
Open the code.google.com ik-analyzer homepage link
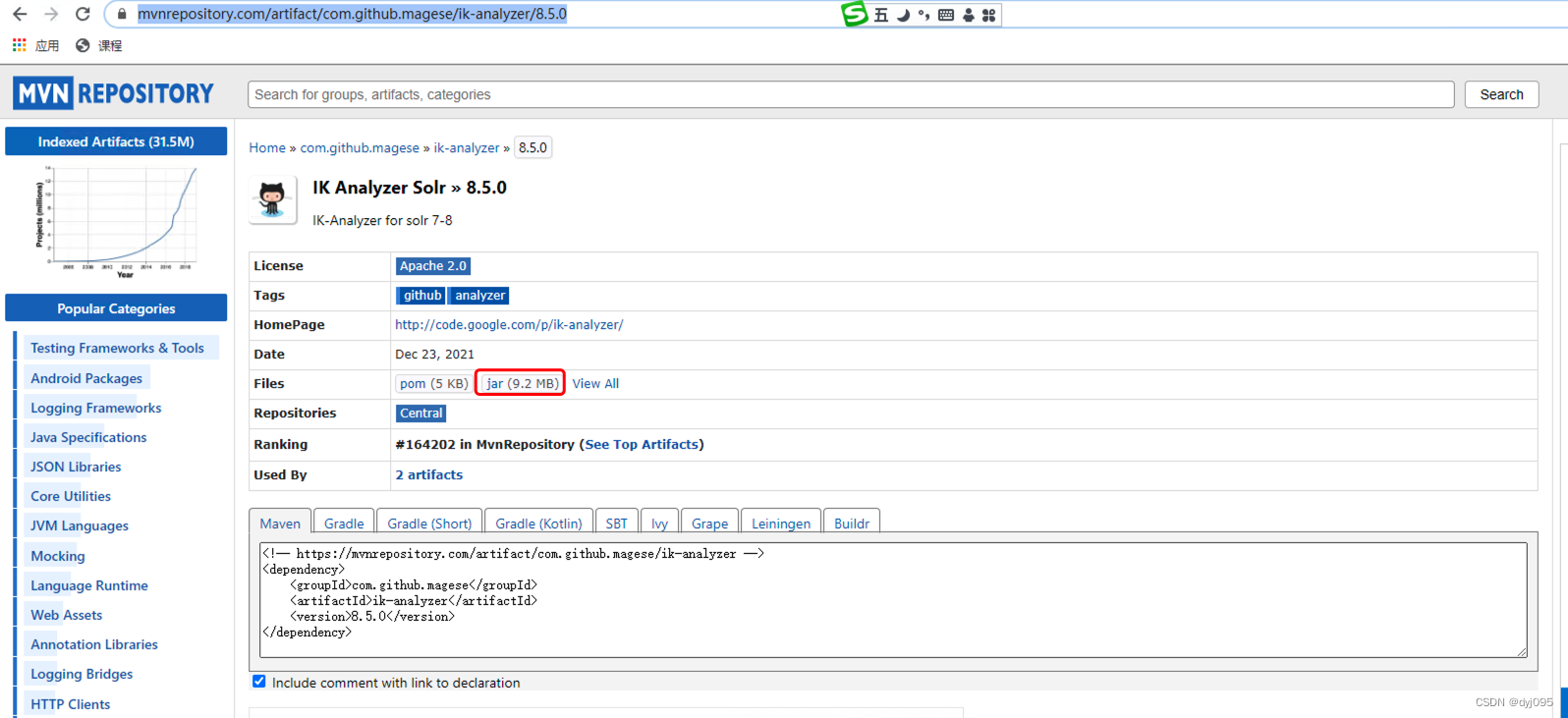[x=509, y=325]
